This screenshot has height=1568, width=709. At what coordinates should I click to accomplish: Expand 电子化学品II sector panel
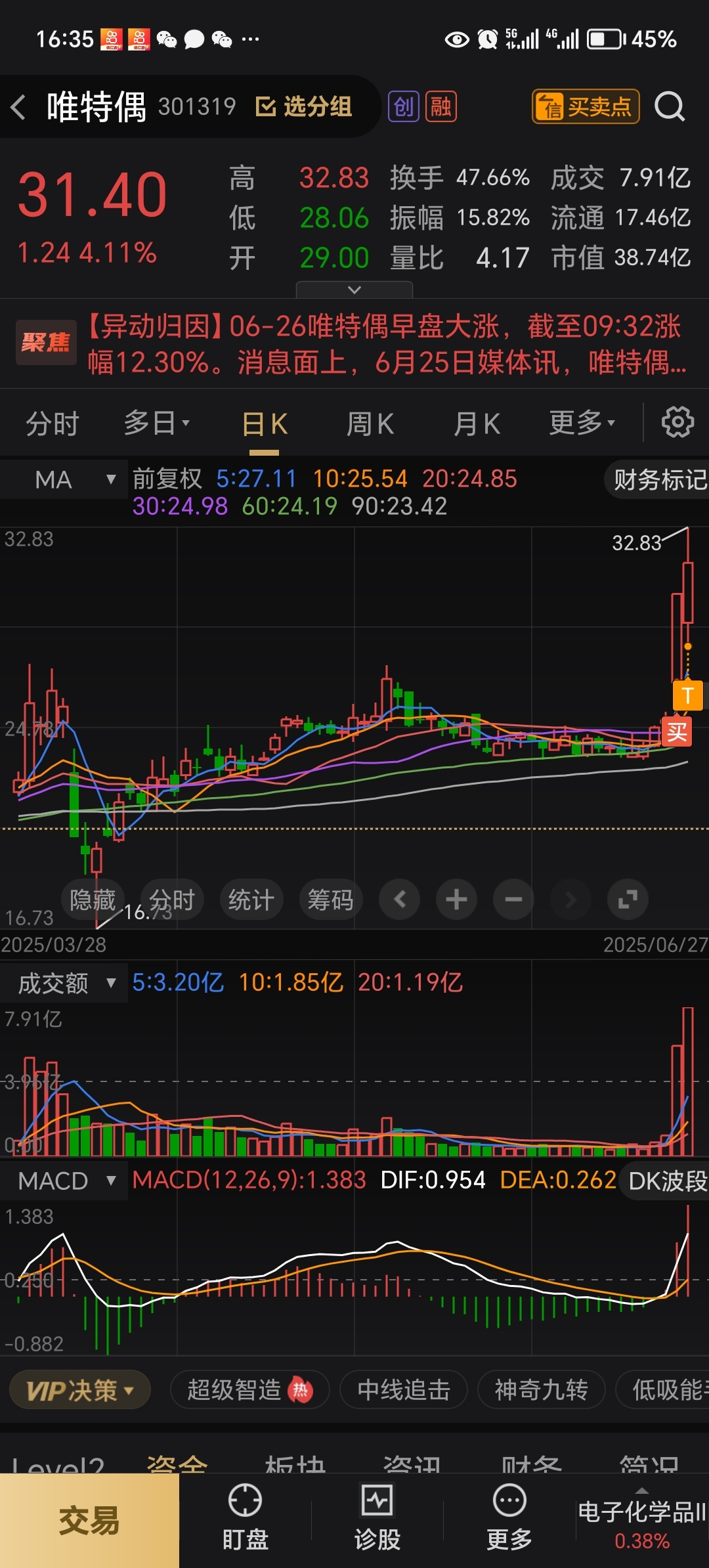pyautogui.click(x=642, y=1519)
